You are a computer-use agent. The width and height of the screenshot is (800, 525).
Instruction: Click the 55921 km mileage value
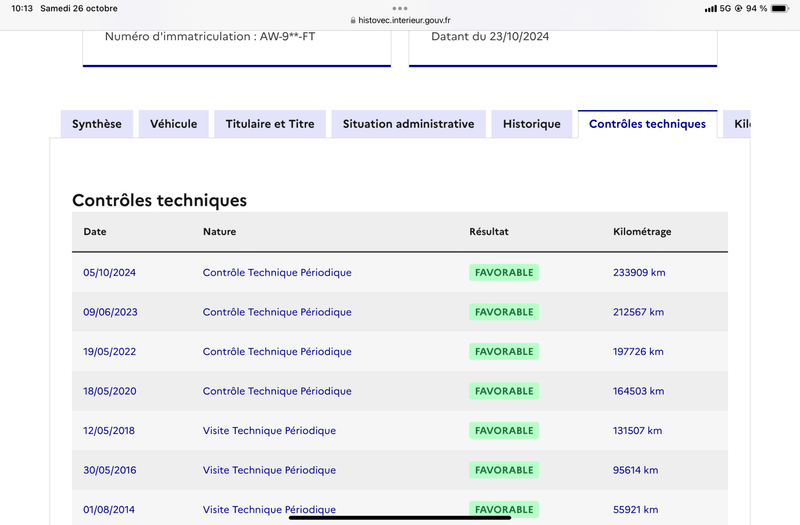point(635,510)
